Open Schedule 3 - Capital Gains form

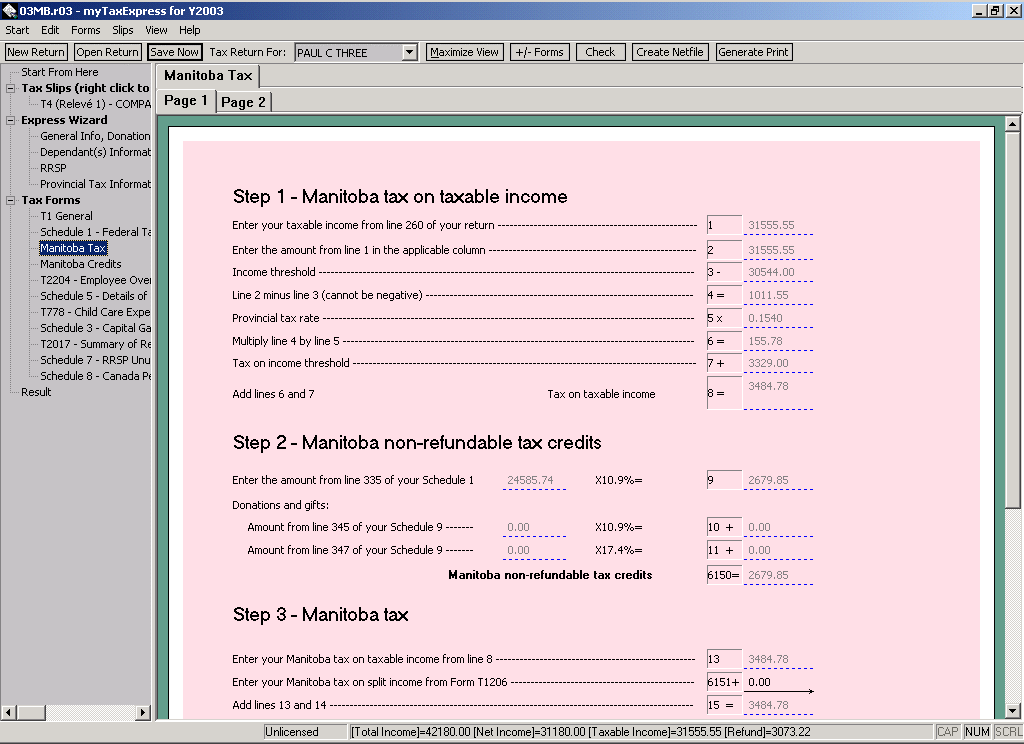tap(95, 328)
